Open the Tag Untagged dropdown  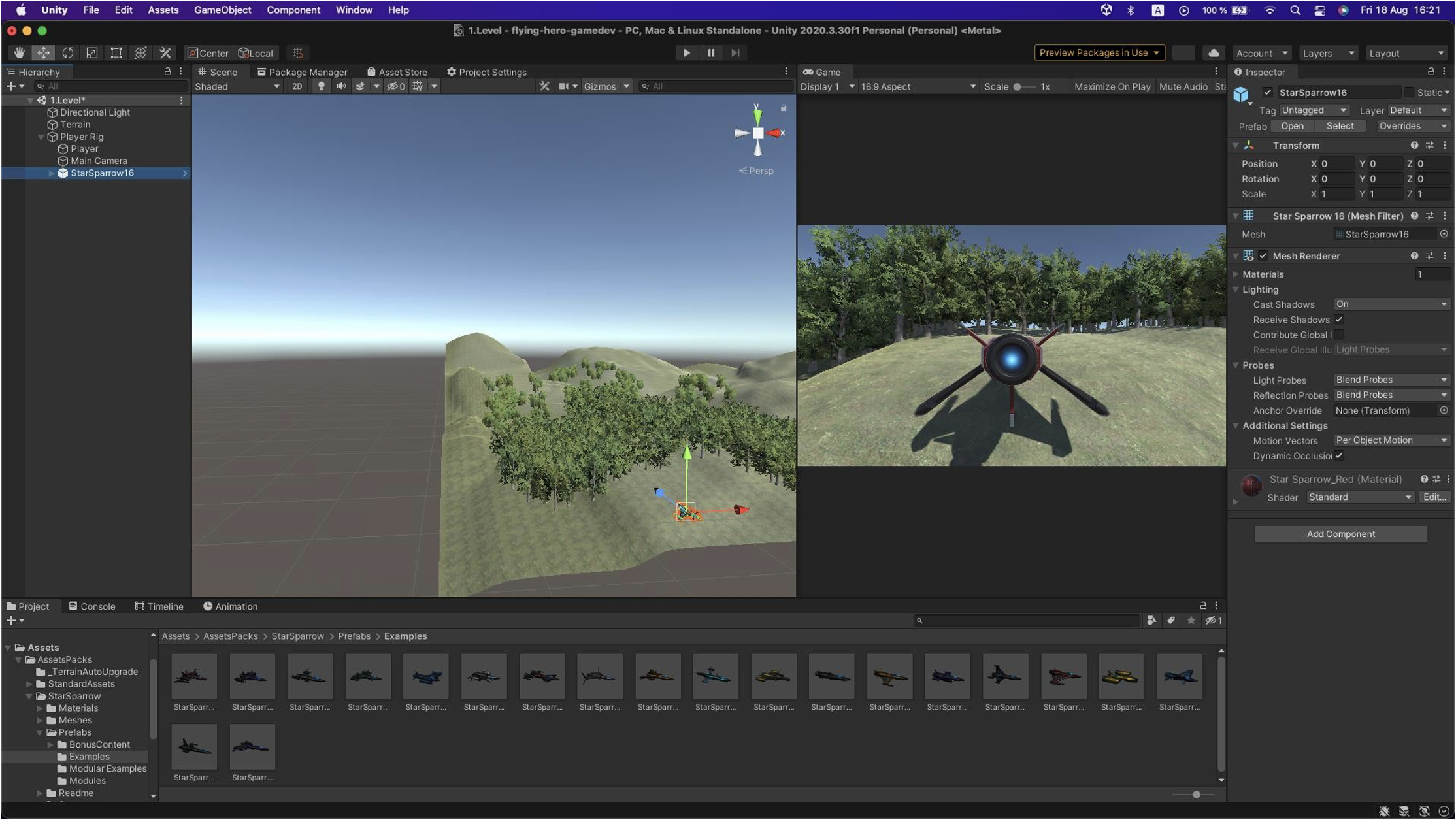pos(1314,110)
